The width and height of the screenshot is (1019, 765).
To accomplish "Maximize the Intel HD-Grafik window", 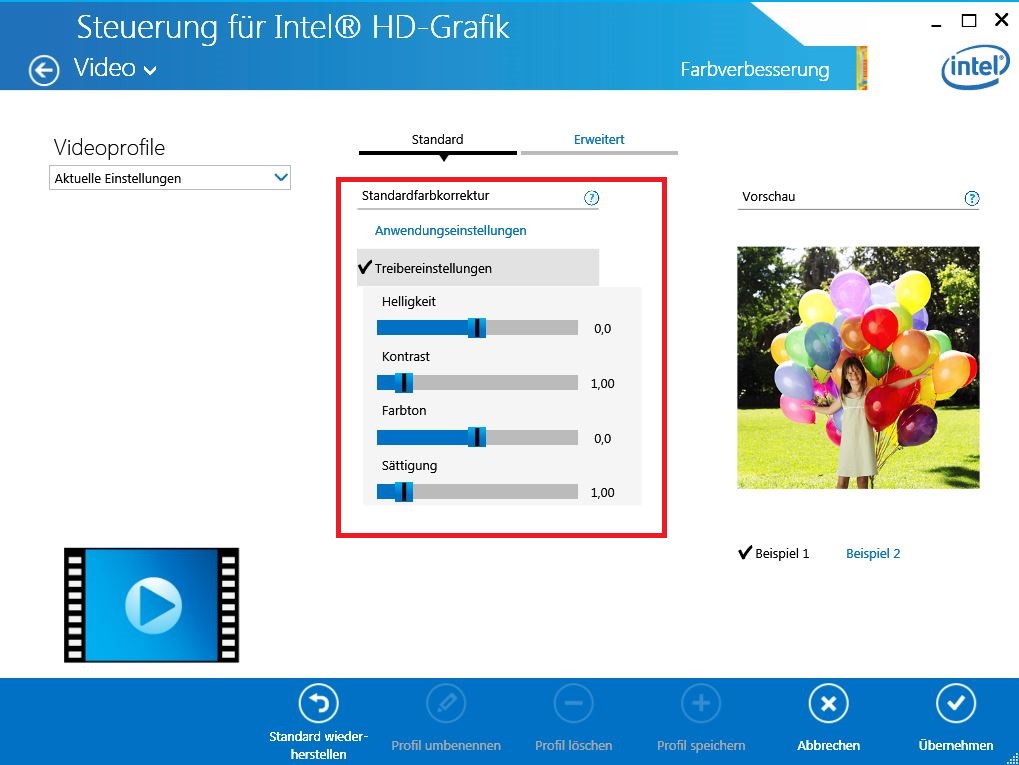I will tap(969, 21).
